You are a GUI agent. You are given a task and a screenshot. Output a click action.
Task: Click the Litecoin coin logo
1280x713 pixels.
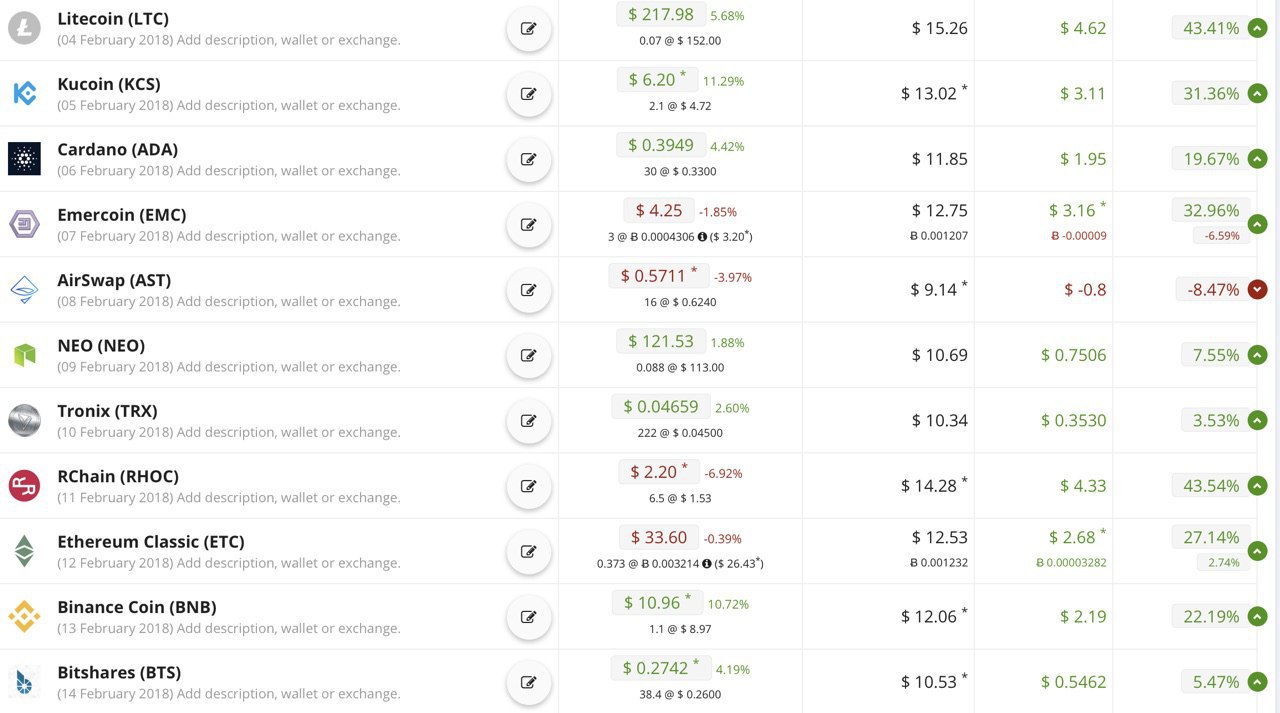tap(24, 28)
